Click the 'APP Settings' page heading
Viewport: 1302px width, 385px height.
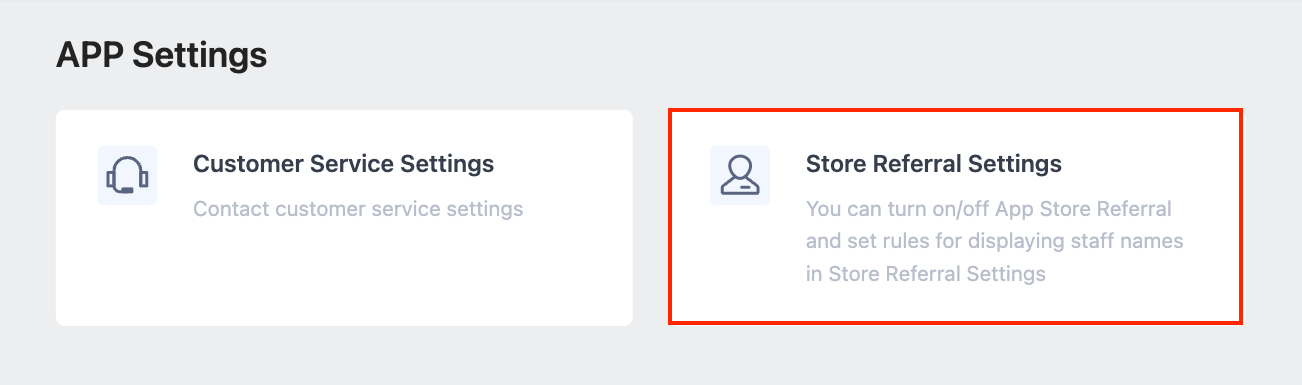click(162, 54)
